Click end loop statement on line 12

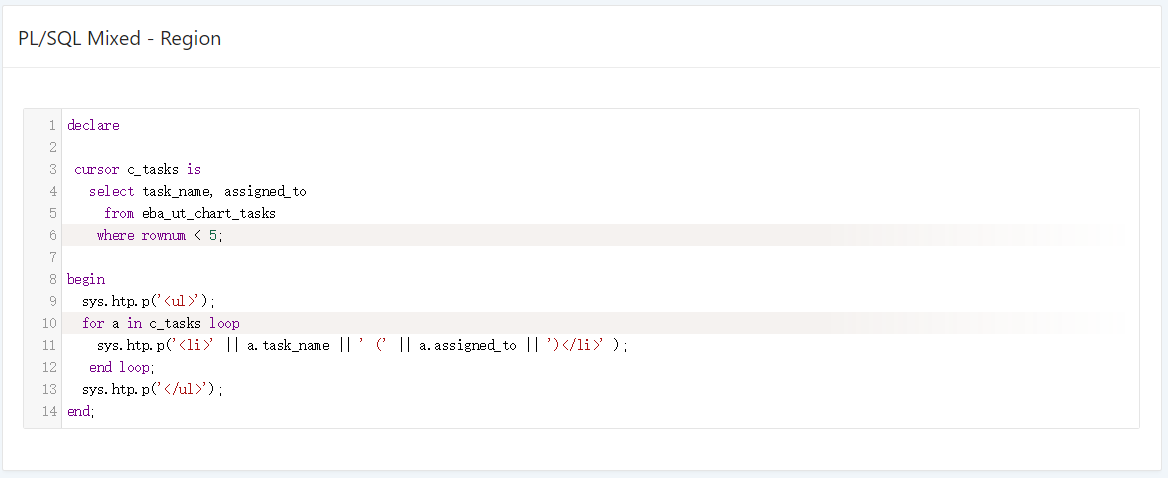(x=124, y=368)
